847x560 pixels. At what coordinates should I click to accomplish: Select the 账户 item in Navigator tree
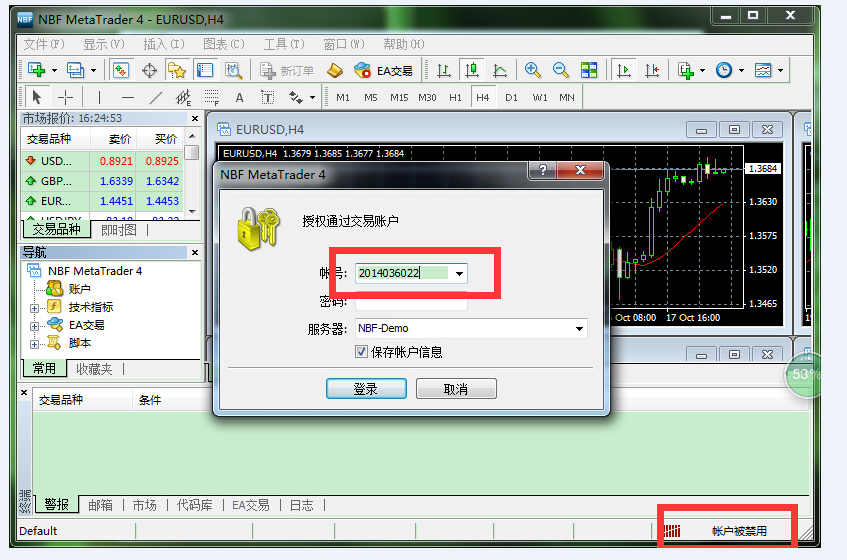pos(79,289)
